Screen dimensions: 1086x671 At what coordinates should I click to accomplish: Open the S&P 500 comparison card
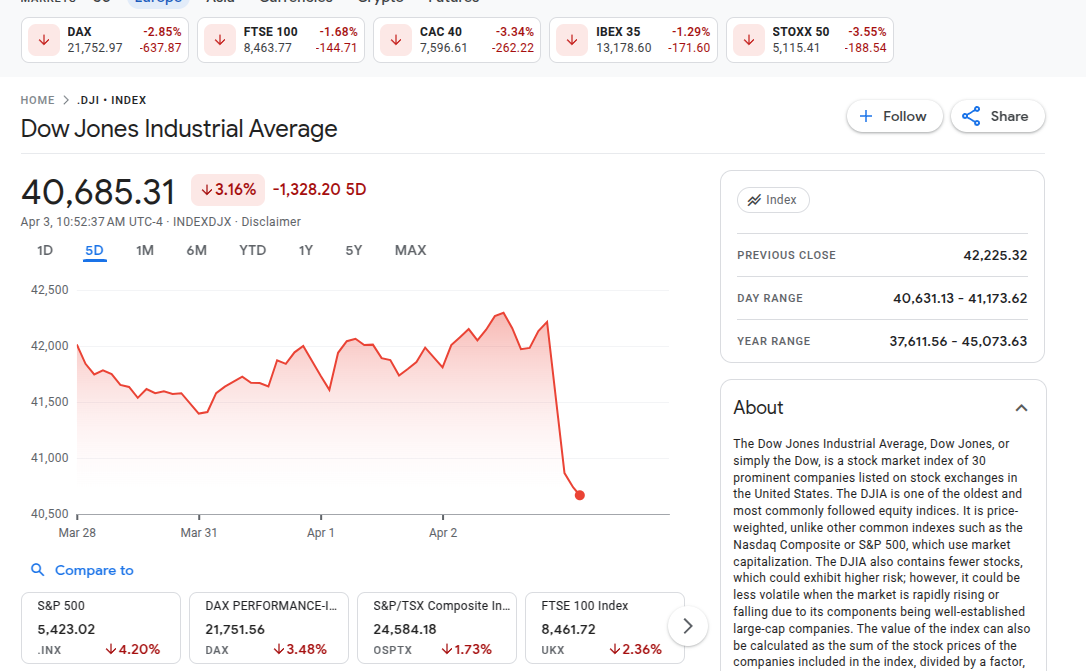100,627
